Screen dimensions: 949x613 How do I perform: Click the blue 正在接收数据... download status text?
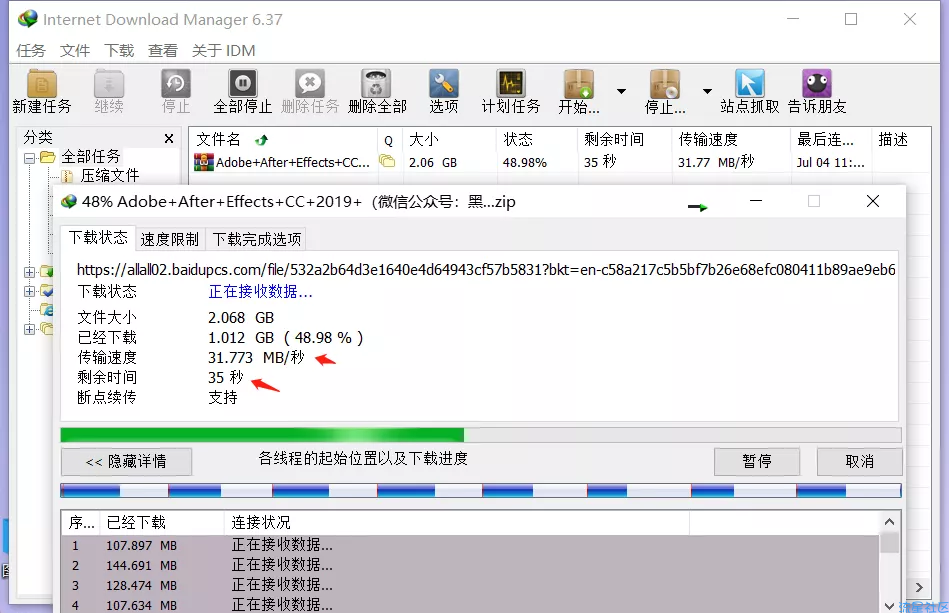click(x=260, y=292)
